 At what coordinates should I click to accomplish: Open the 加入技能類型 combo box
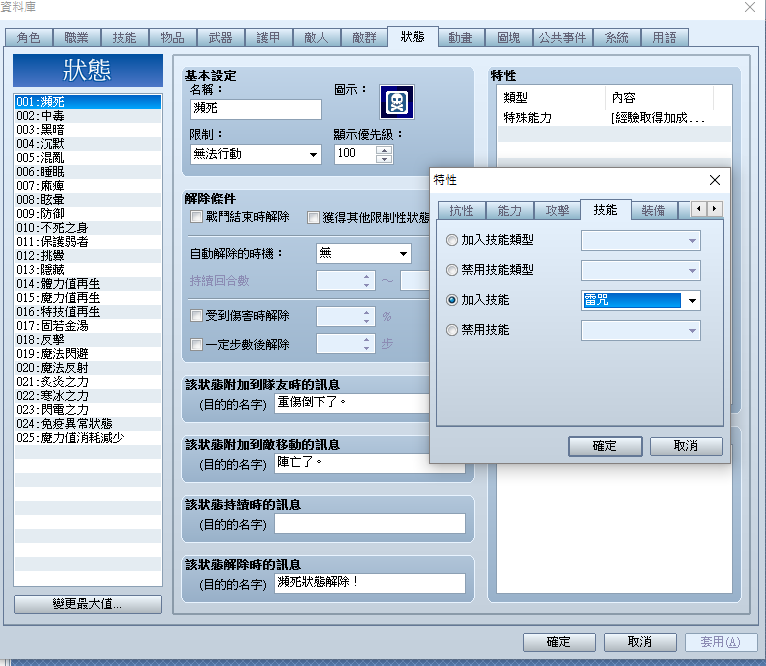[x=640, y=241]
